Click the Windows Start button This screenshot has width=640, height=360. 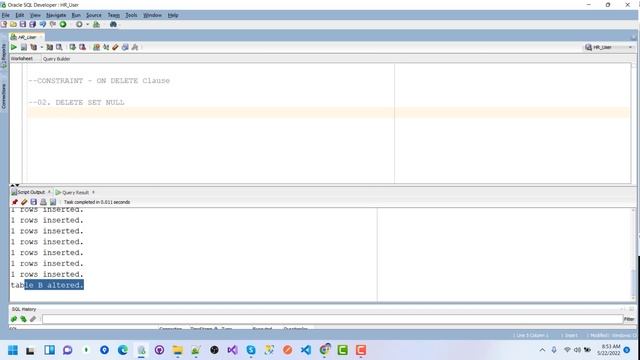(x=13, y=350)
